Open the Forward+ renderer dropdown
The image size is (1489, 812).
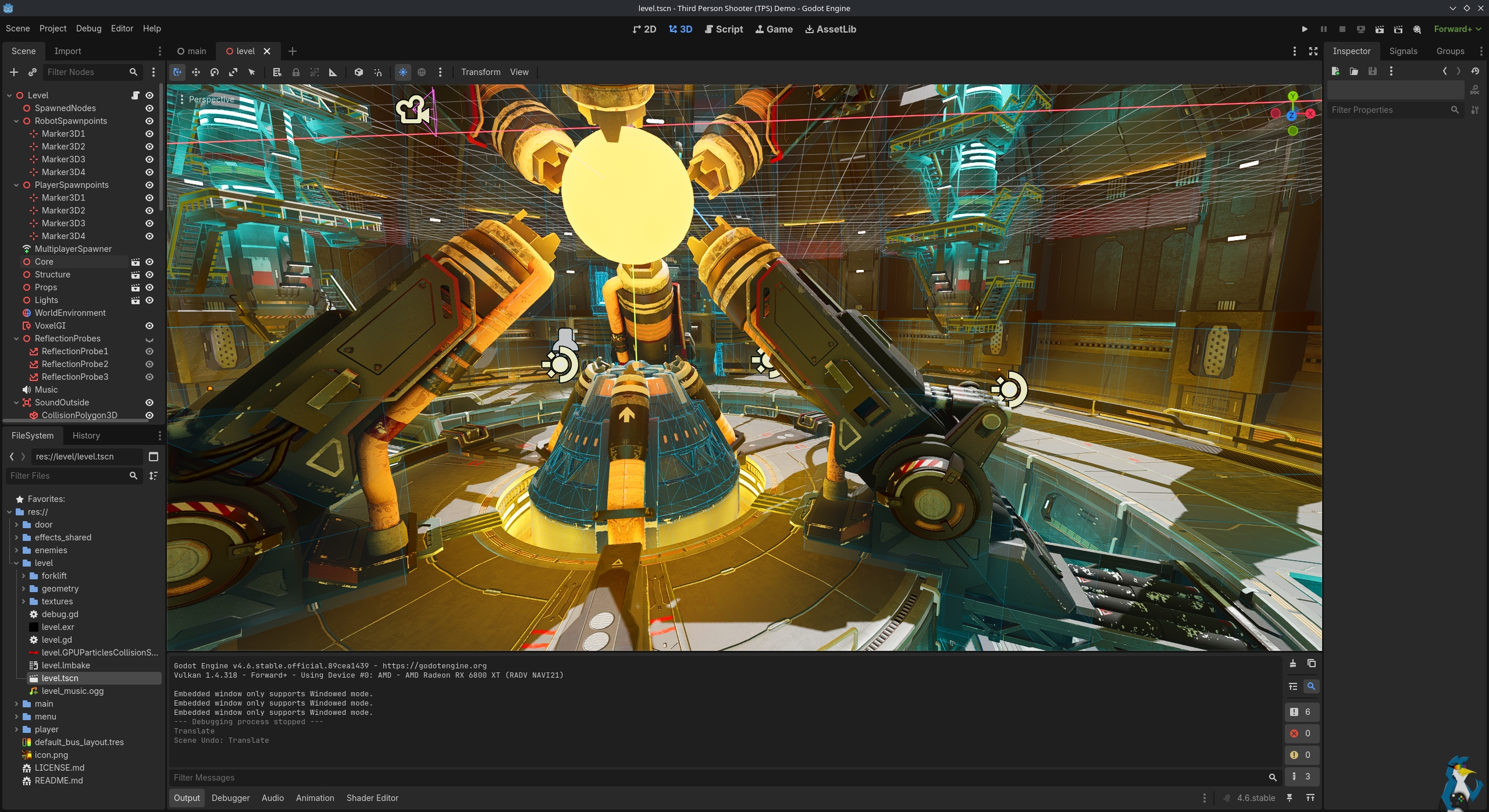[x=1458, y=29]
